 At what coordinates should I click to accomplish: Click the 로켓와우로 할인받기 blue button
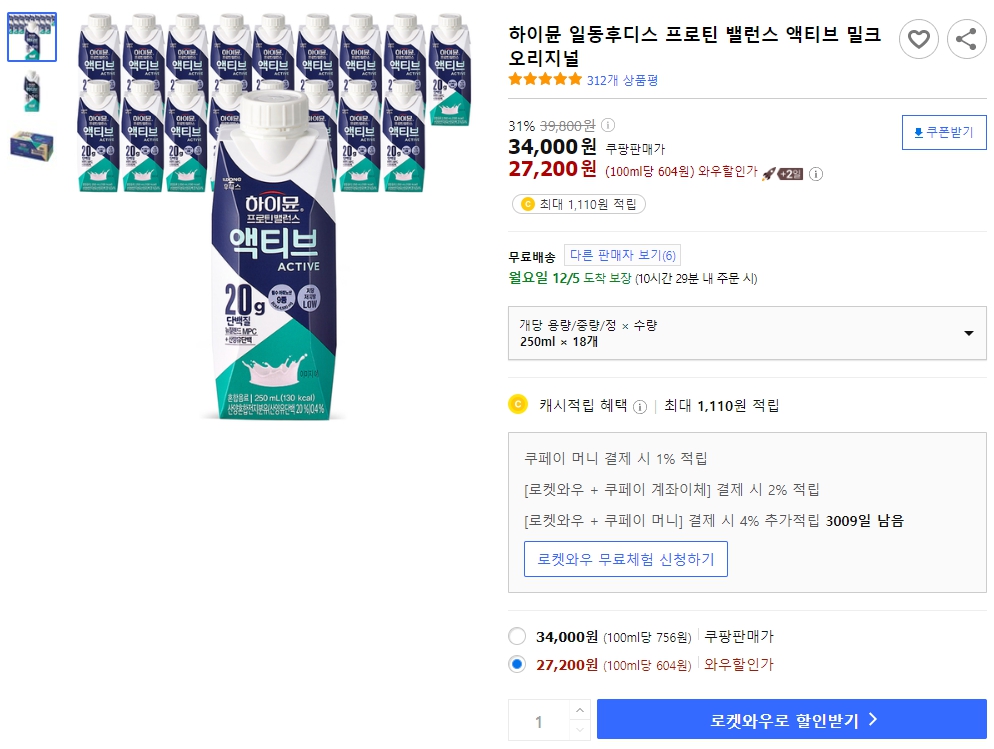pyautogui.click(x=794, y=720)
